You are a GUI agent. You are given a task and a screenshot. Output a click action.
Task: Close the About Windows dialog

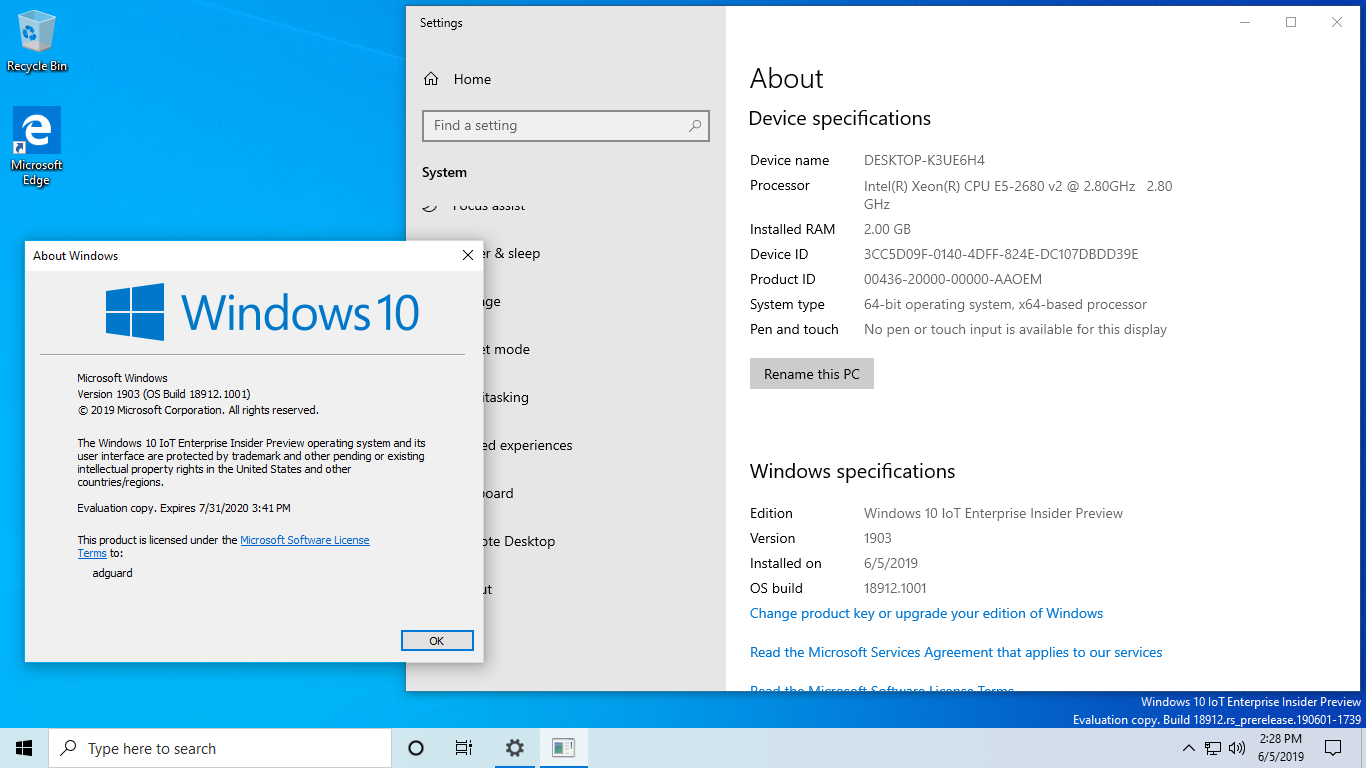pos(467,256)
